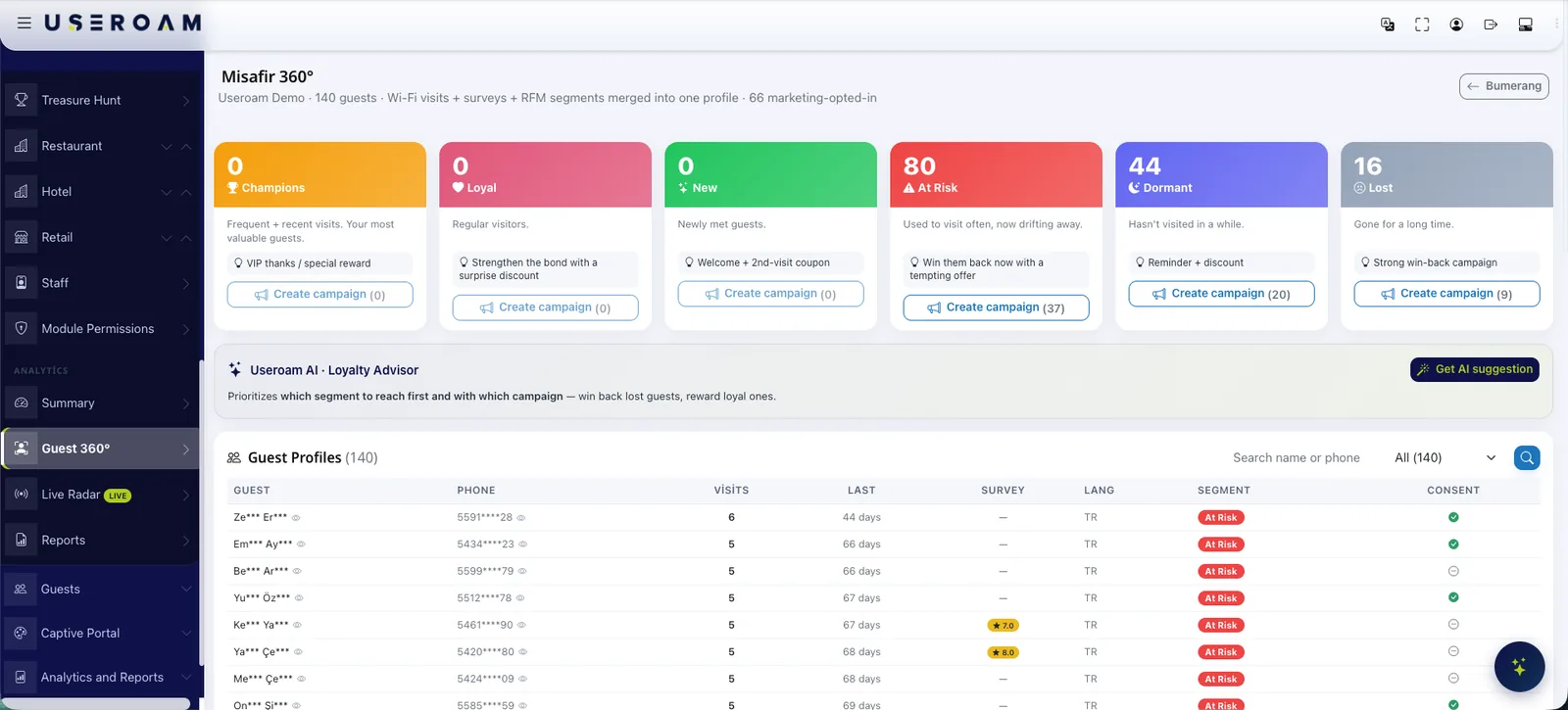The width and height of the screenshot is (1568, 710).
Task: Create campaign for Dormant segment (20)
Action: tap(1221, 294)
